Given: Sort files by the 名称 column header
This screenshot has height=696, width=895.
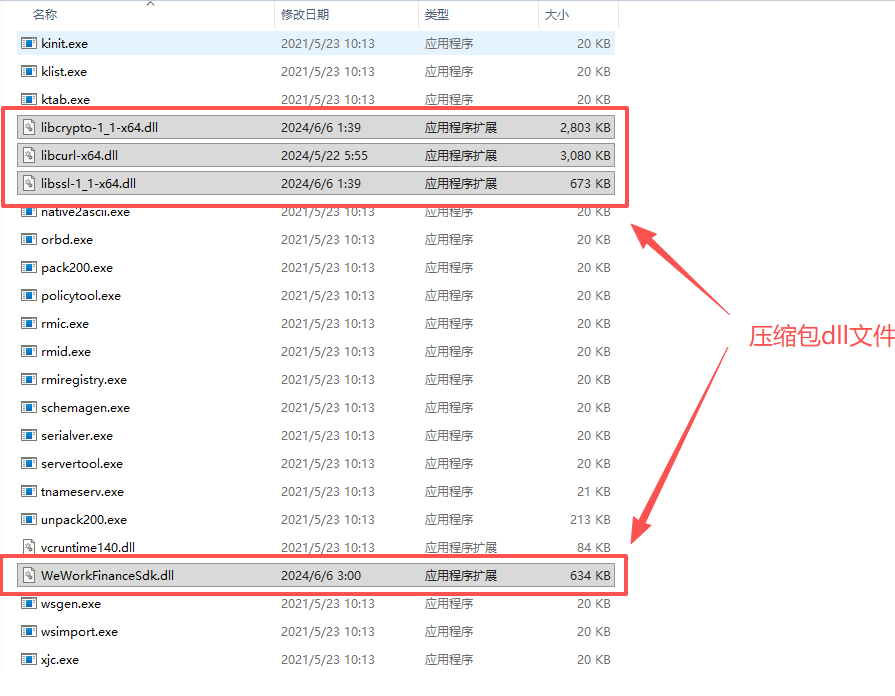Looking at the screenshot, I should click(45, 14).
